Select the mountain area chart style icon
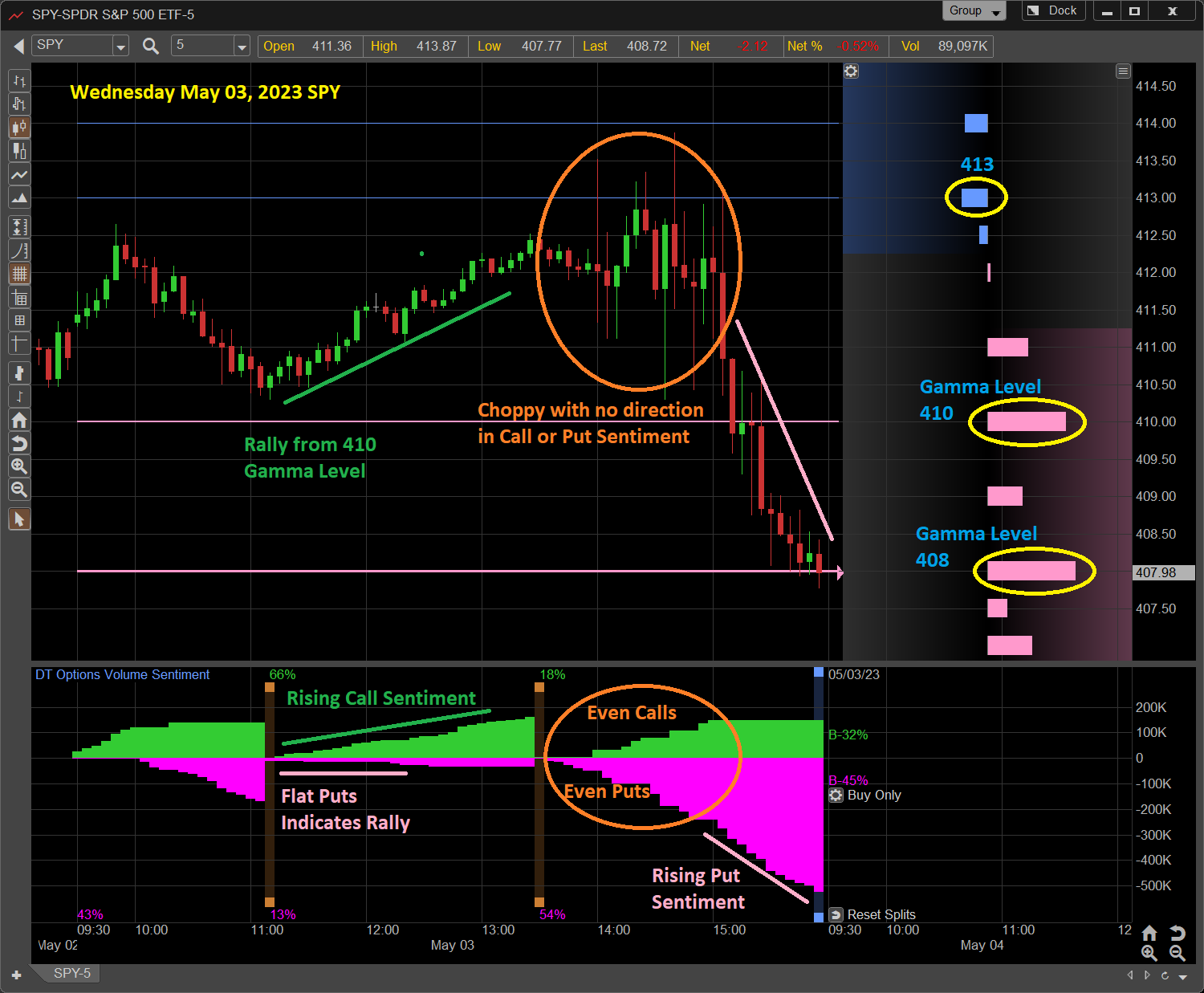 click(x=19, y=197)
